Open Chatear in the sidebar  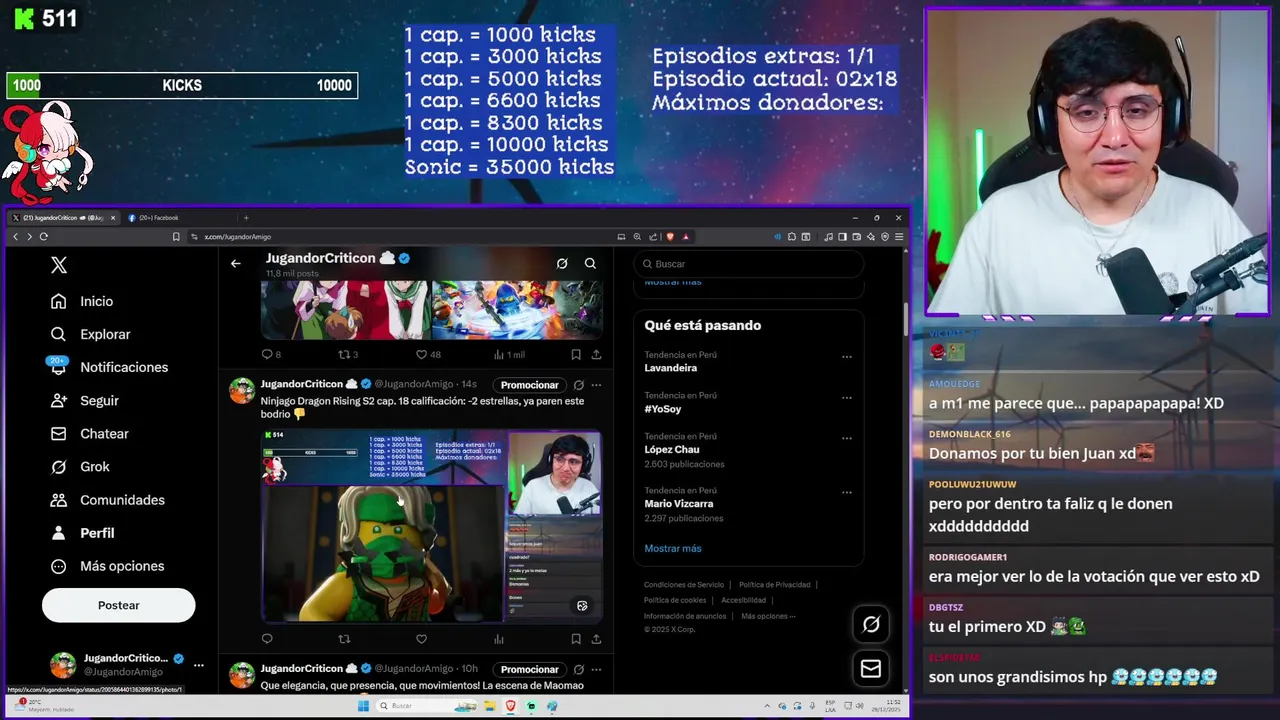tap(90, 433)
